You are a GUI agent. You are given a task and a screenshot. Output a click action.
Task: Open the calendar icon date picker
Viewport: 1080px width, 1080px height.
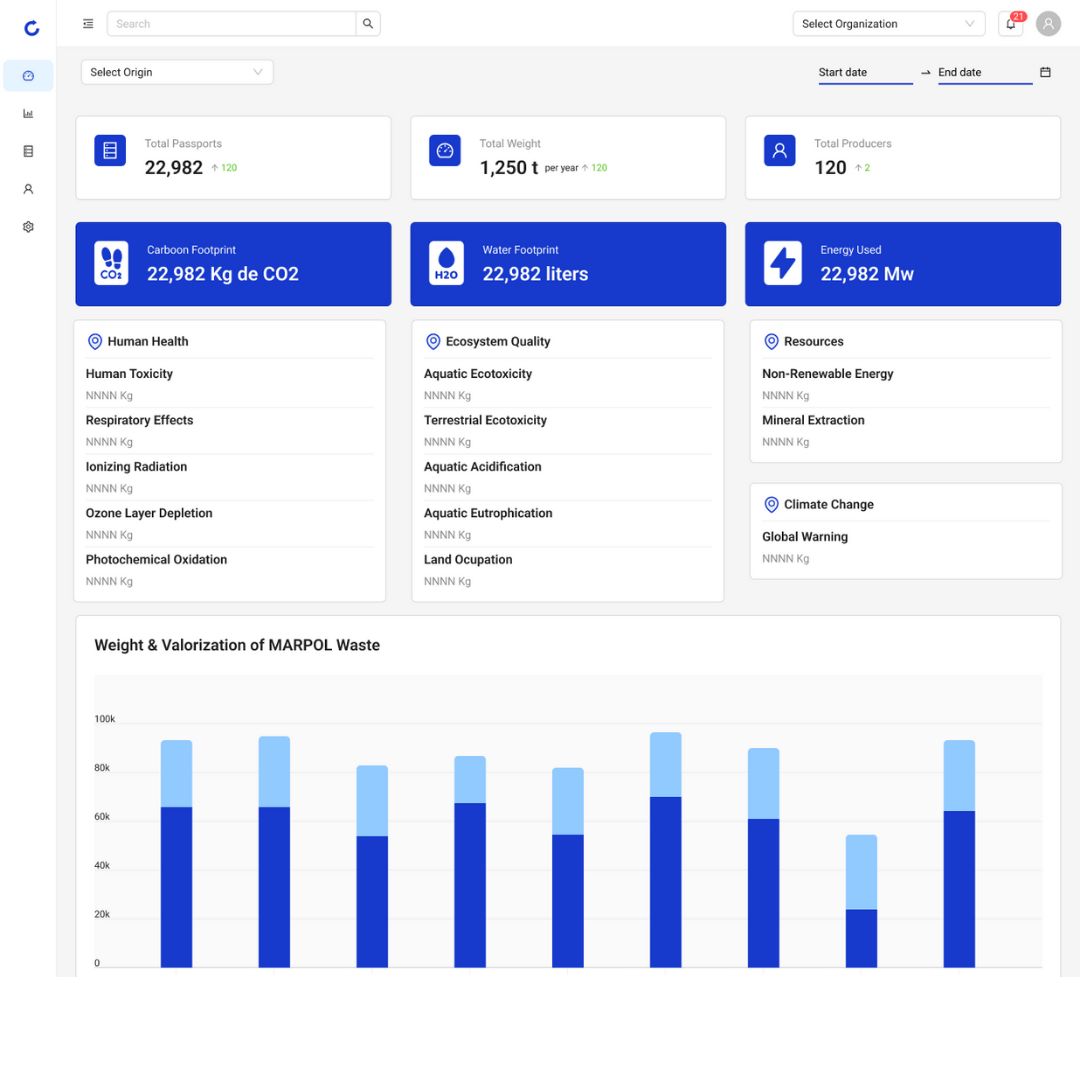tap(1045, 72)
